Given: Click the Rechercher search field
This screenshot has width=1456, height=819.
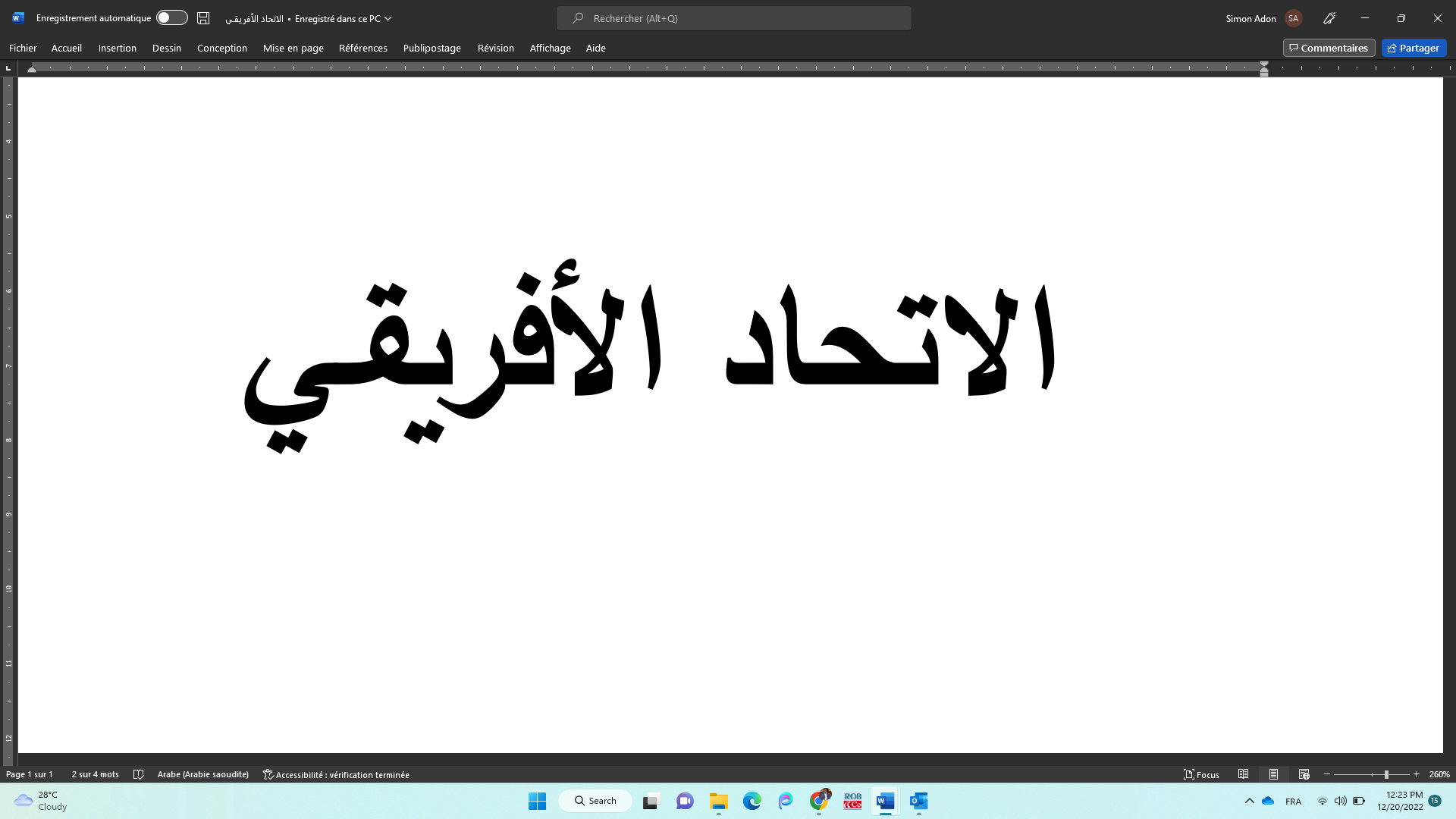Looking at the screenshot, I should click(x=733, y=18).
